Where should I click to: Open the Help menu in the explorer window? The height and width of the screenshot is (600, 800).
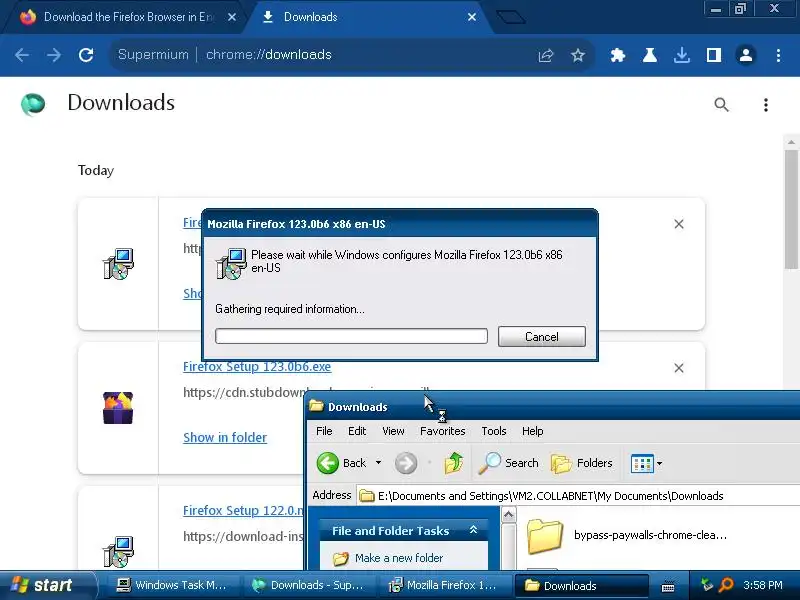(532, 431)
